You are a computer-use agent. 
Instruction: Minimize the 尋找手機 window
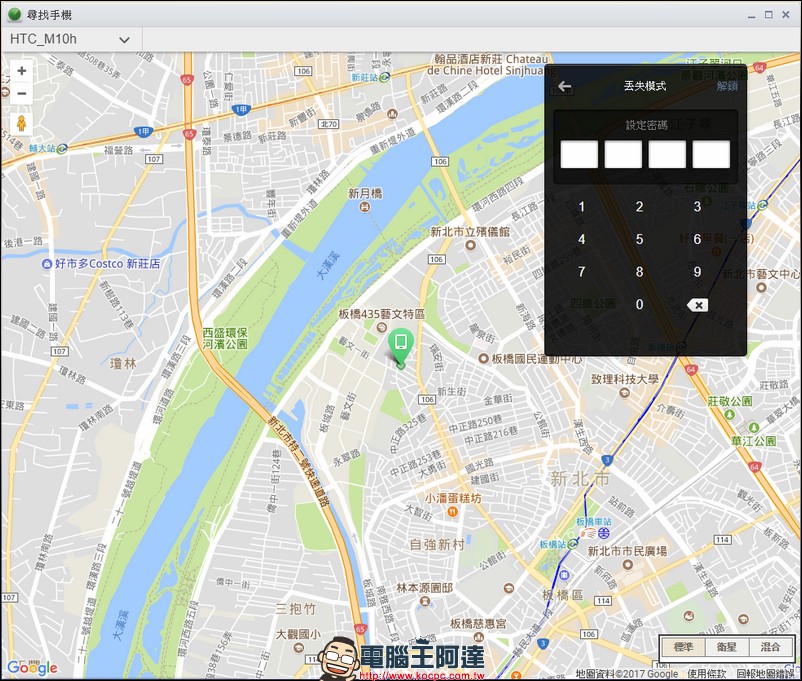tap(751, 15)
